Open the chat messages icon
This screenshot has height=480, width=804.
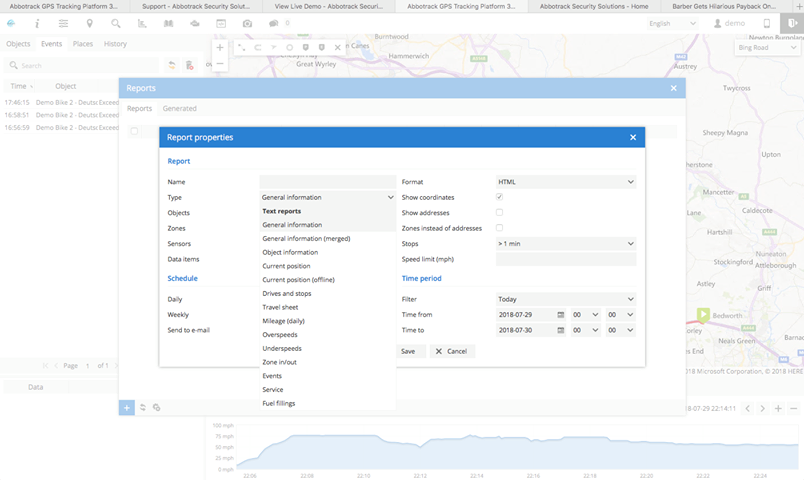pos(274,23)
